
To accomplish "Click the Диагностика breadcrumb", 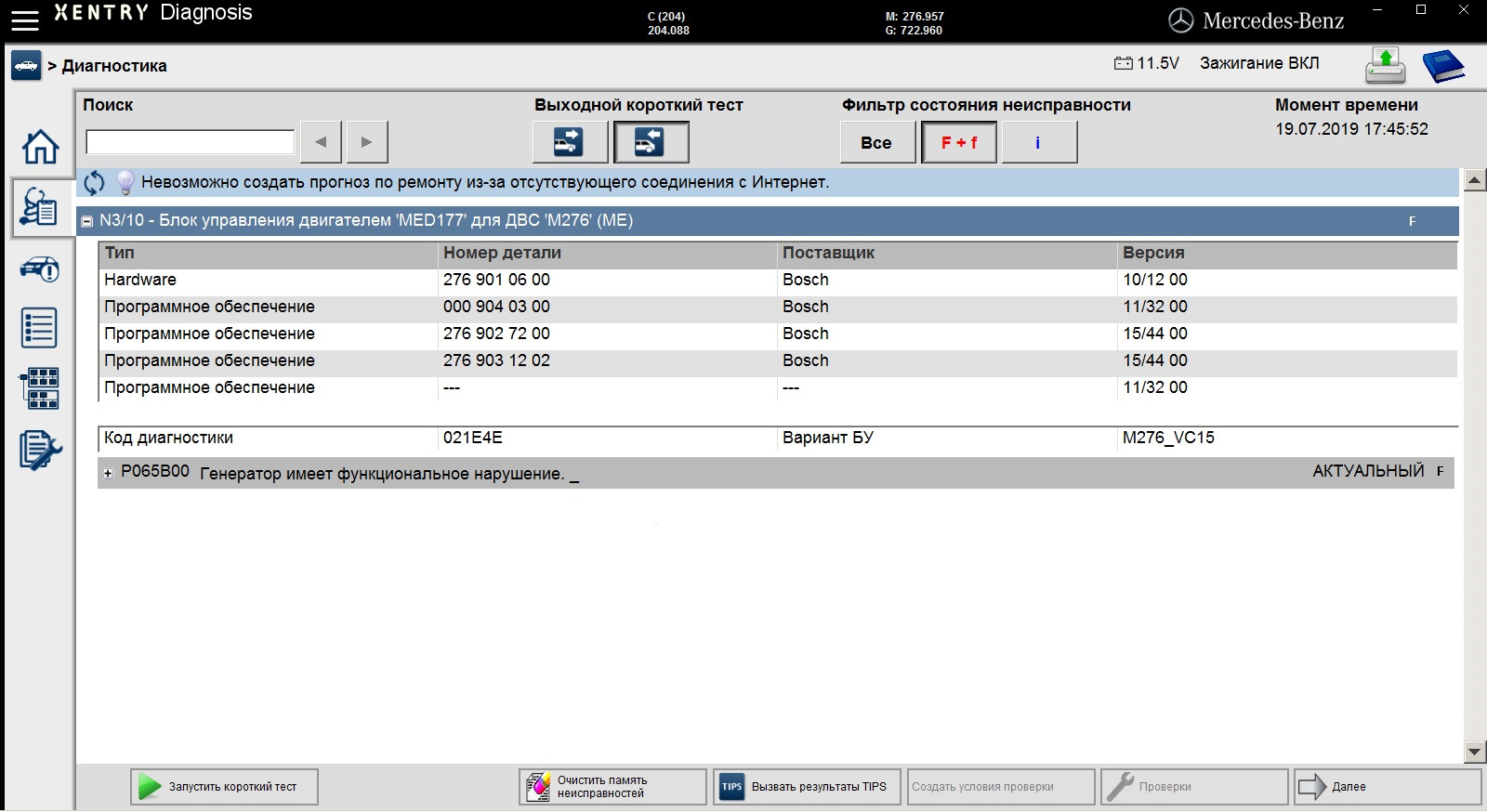I will click(114, 66).
